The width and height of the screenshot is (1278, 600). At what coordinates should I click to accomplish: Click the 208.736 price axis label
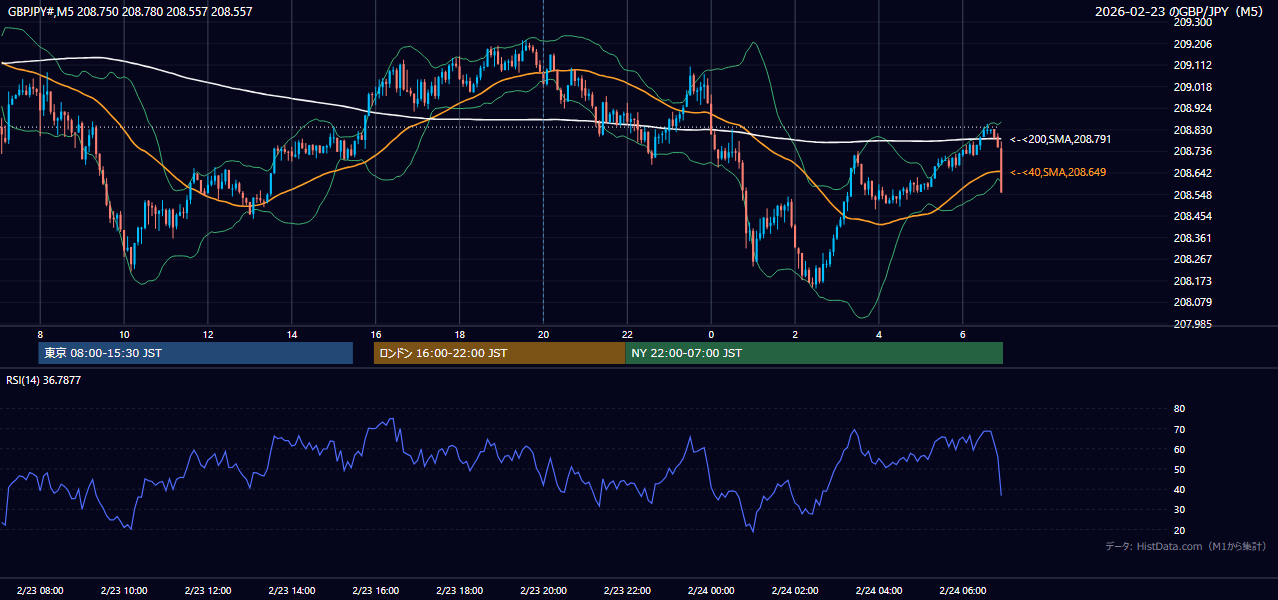[x=1193, y=151]
